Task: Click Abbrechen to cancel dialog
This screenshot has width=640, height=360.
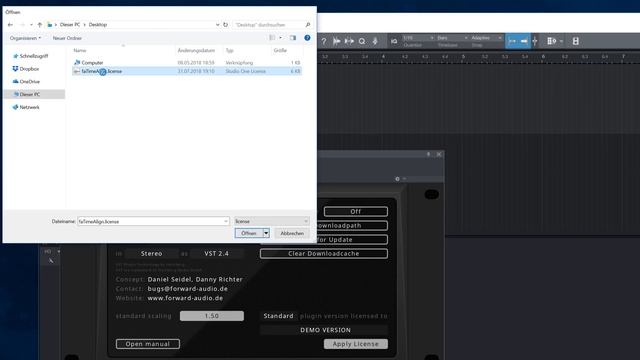Action: [x=292, y=233]
